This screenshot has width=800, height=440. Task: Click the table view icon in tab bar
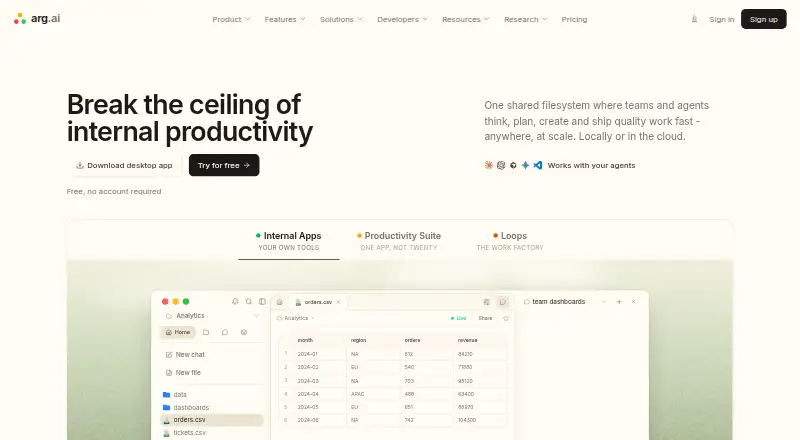(x=486, y=302)
